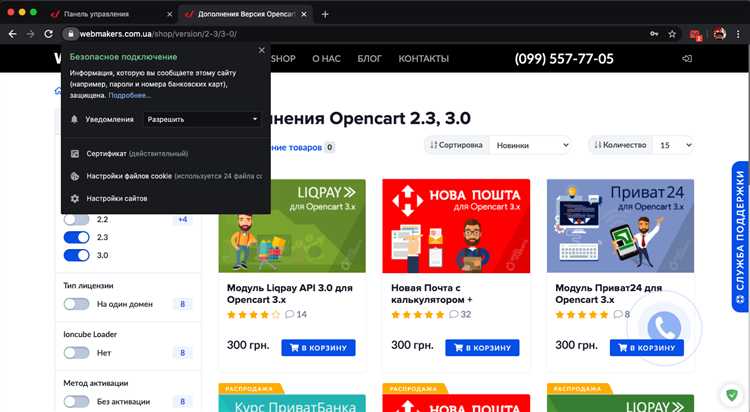Open a new tab with plus icon

325,14
